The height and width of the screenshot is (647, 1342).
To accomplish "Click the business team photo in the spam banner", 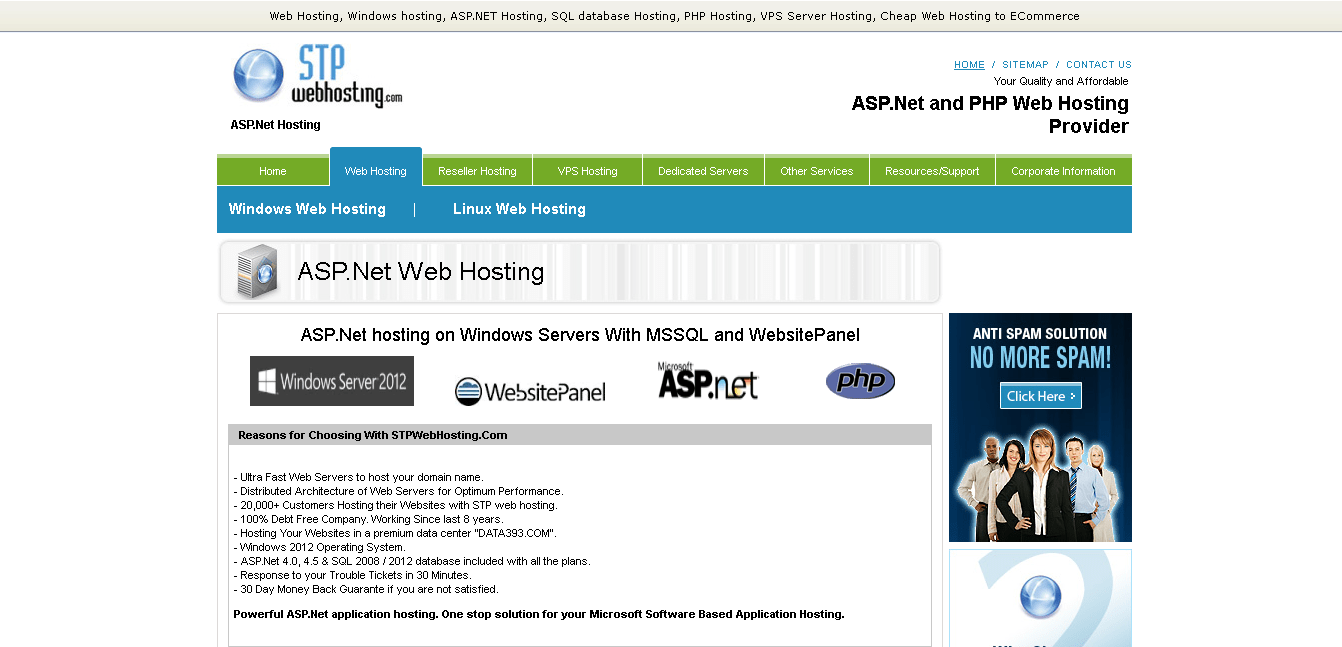I will pos(1040,484).
